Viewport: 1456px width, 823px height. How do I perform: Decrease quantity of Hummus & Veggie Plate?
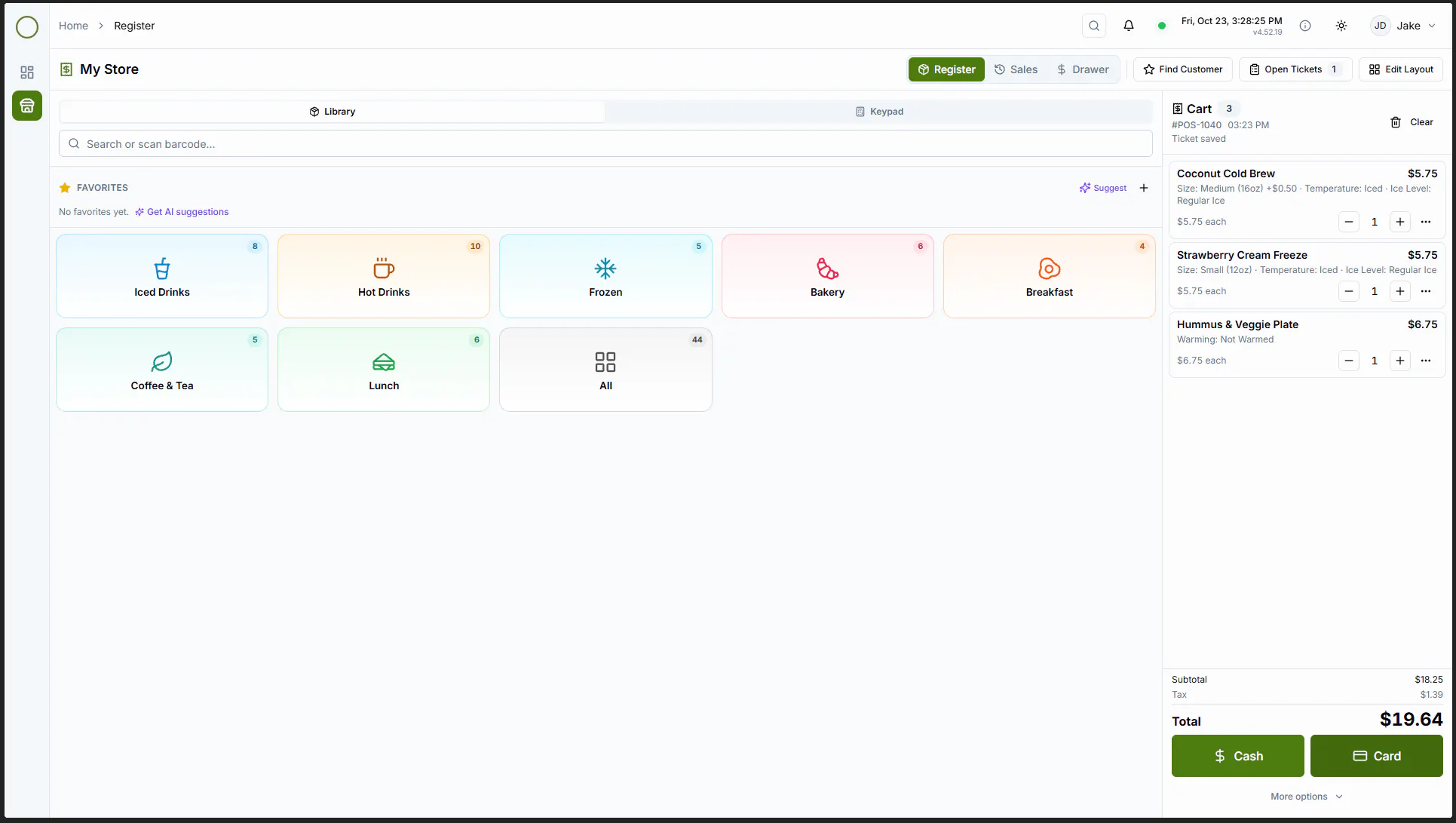(x=1348, y=361)
